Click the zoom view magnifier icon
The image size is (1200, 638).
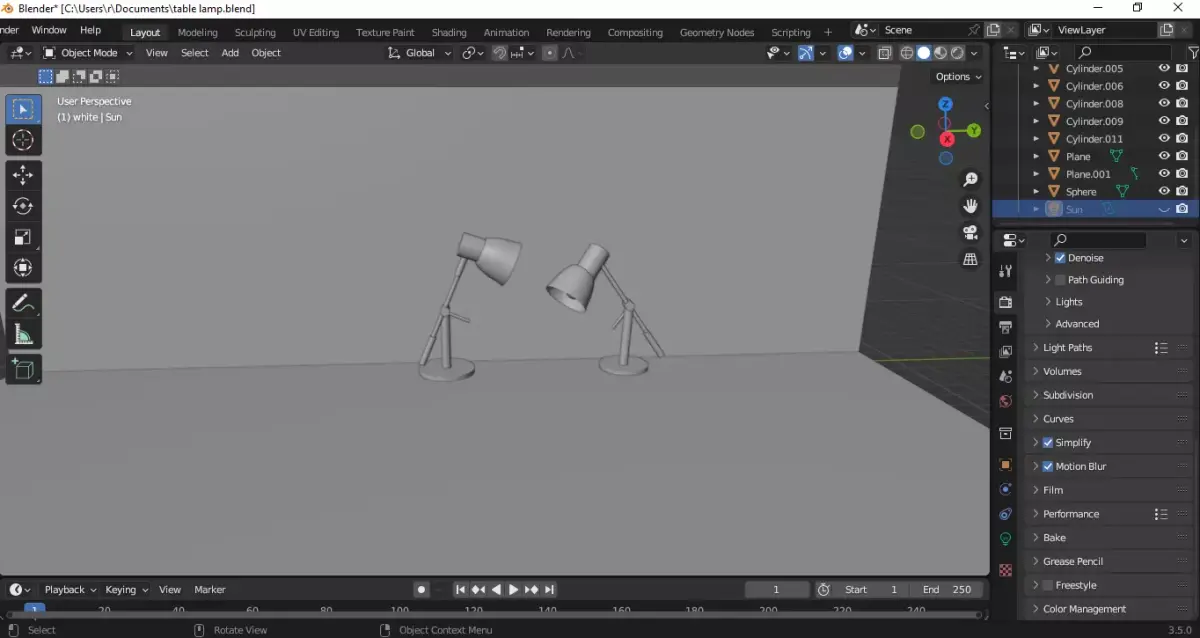pos(970,180)
